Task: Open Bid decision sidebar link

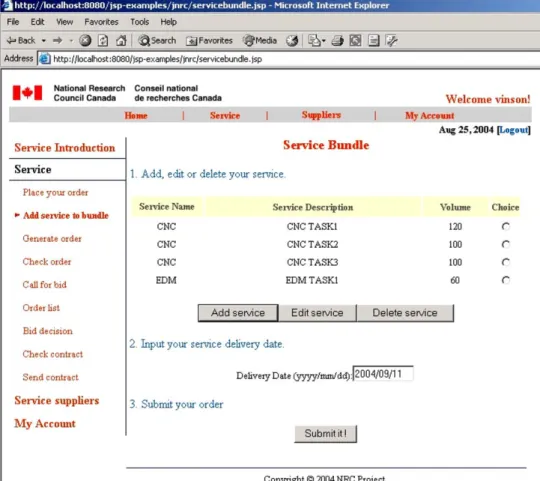Action: tap(48, 331)
